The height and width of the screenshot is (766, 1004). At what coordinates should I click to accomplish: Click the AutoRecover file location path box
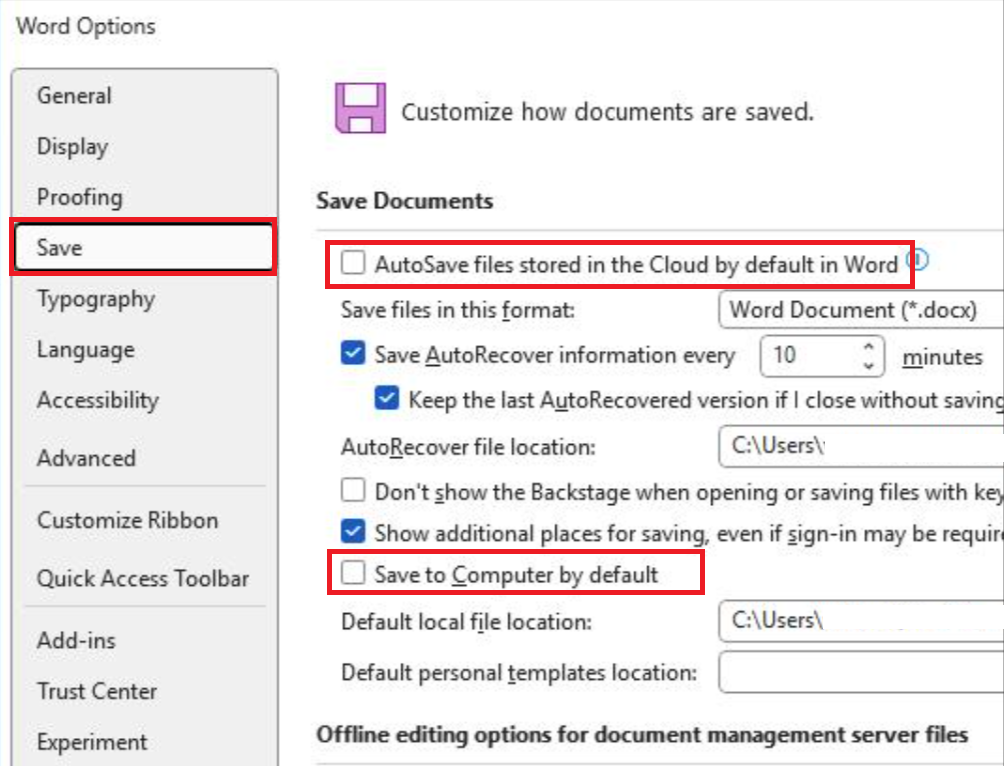pyautogui.click(x=860, y=446)
